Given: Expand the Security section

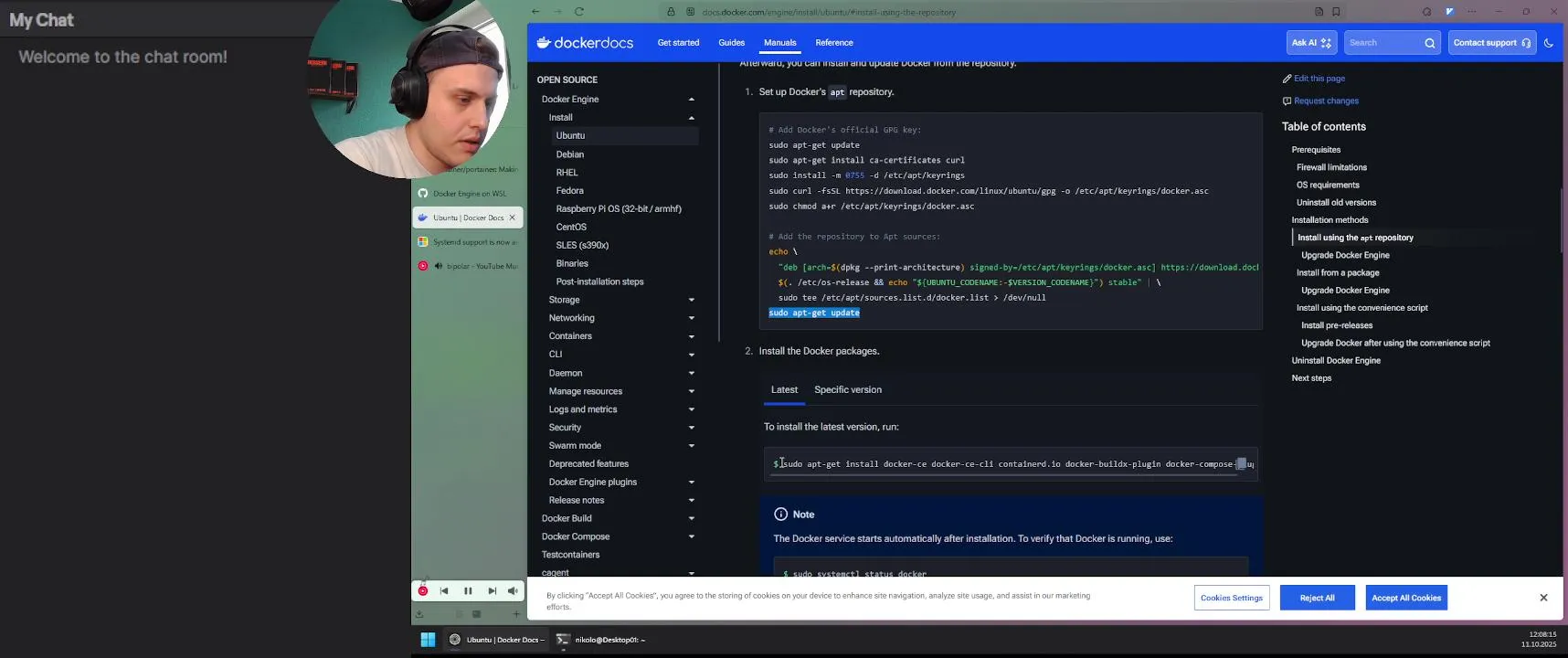Looking at the screenshot, I should point(691,428).
